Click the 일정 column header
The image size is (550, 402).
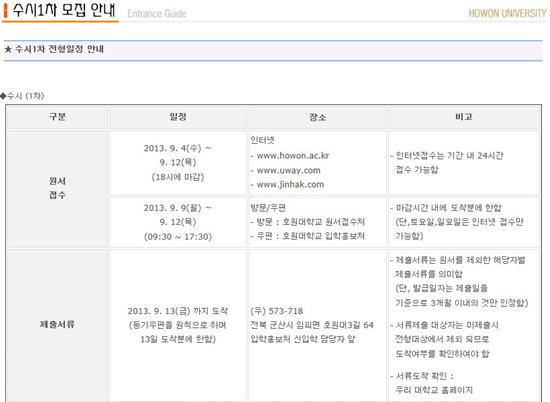(x=178, y=117)
